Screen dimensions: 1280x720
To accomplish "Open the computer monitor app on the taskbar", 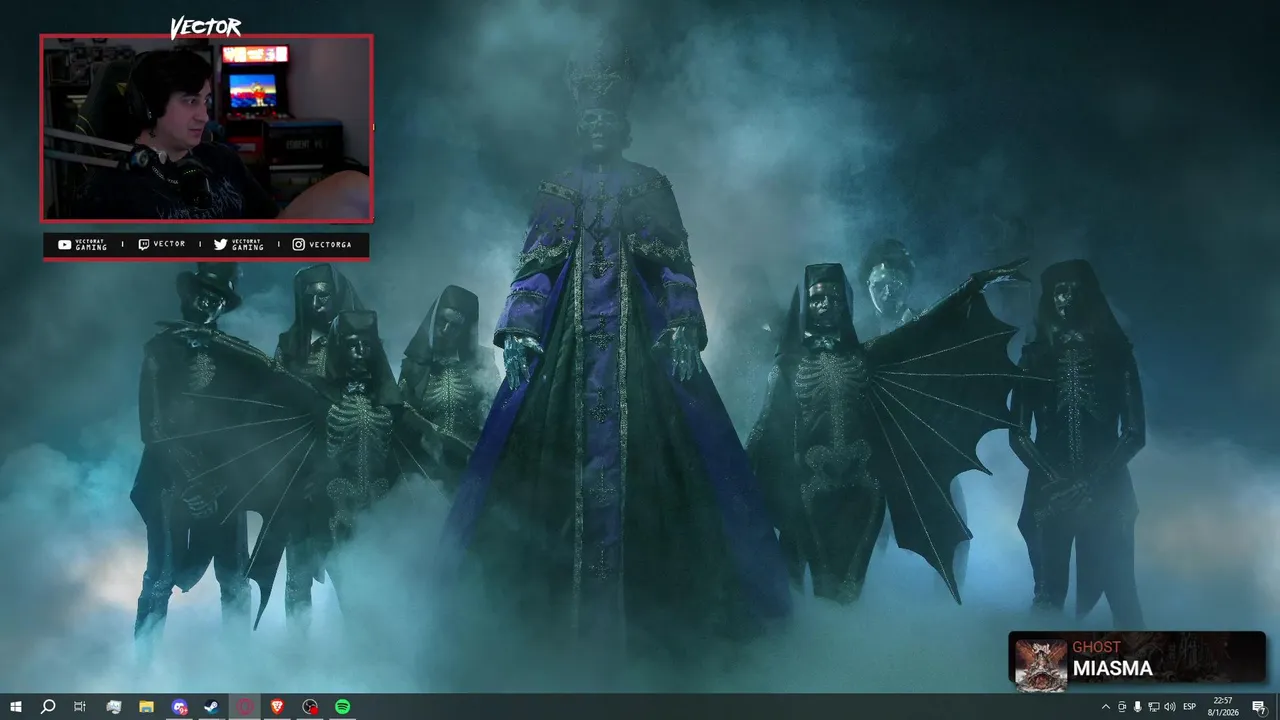I will 113,707.
